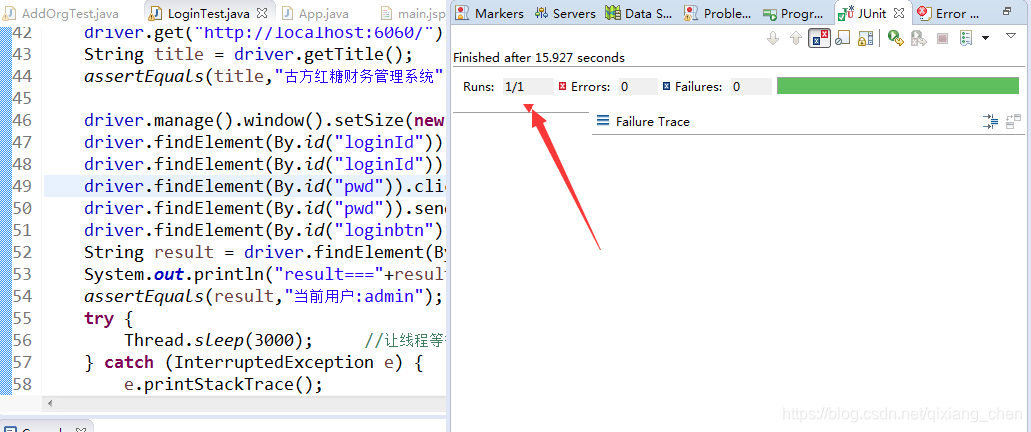The image size is (1031, 432).
Task: Close the LoginTest.java editor tab
Action: pos(262,13)
